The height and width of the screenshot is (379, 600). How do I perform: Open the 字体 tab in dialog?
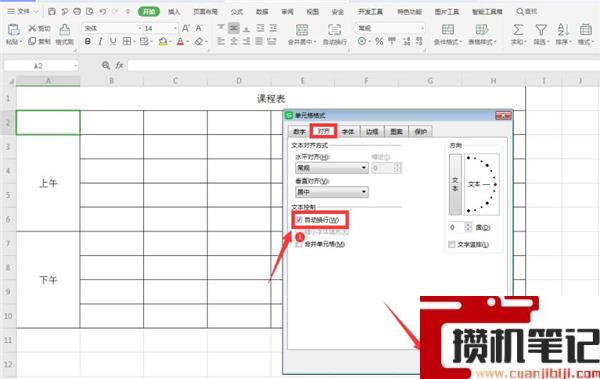[x=348, y=131]
